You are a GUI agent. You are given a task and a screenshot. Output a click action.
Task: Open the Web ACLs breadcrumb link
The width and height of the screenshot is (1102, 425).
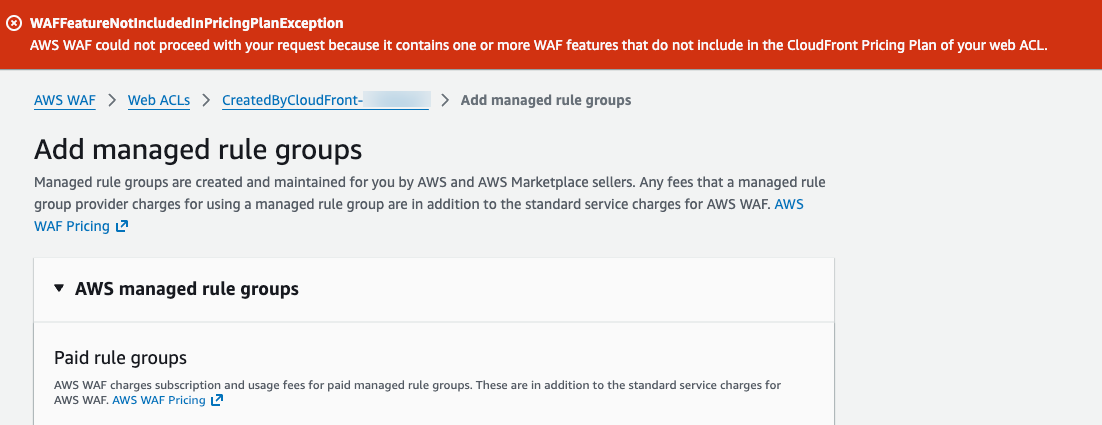[x=158, y=100]
